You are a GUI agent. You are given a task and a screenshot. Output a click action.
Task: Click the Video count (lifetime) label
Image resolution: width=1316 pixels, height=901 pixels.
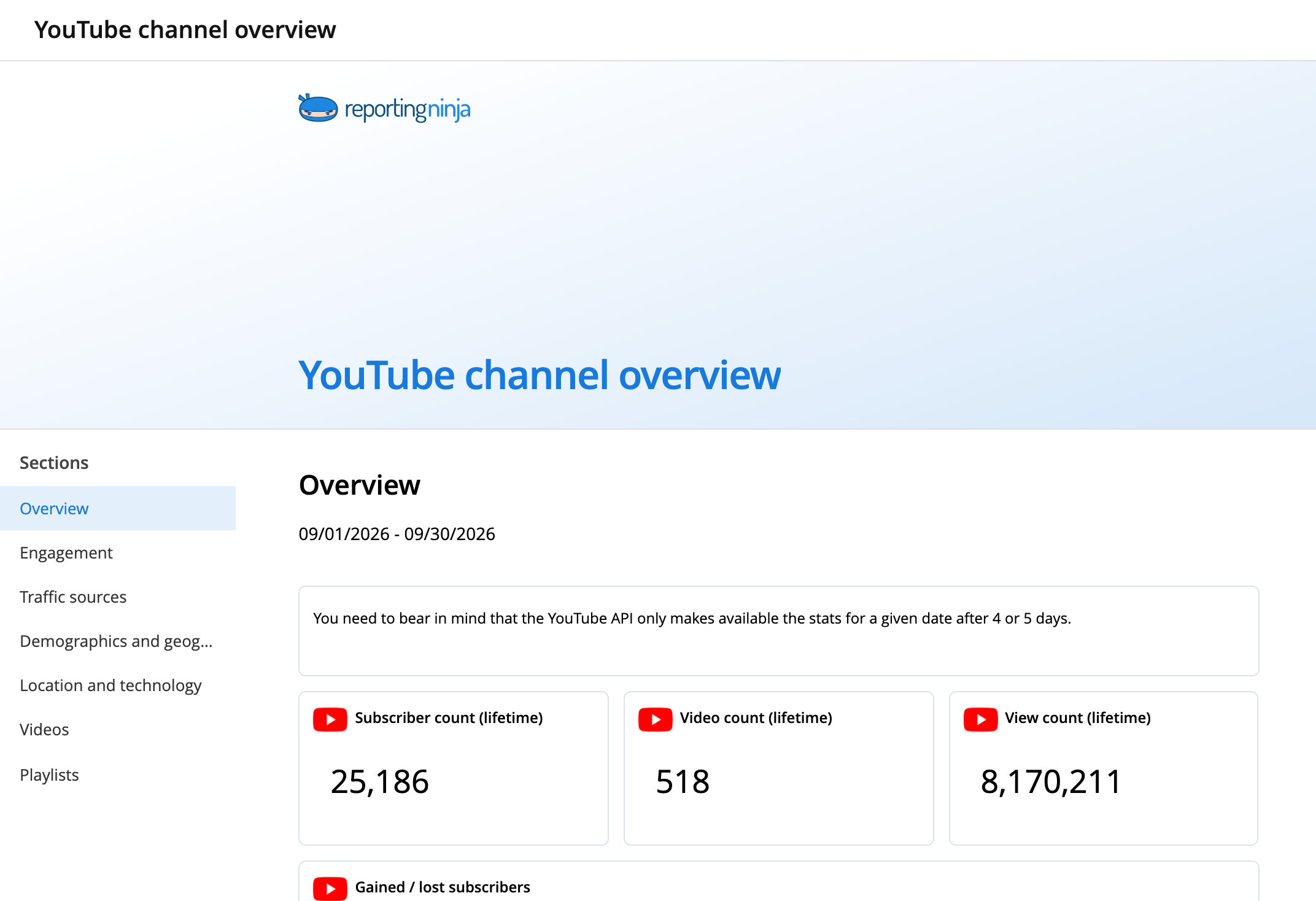[756, 717]
